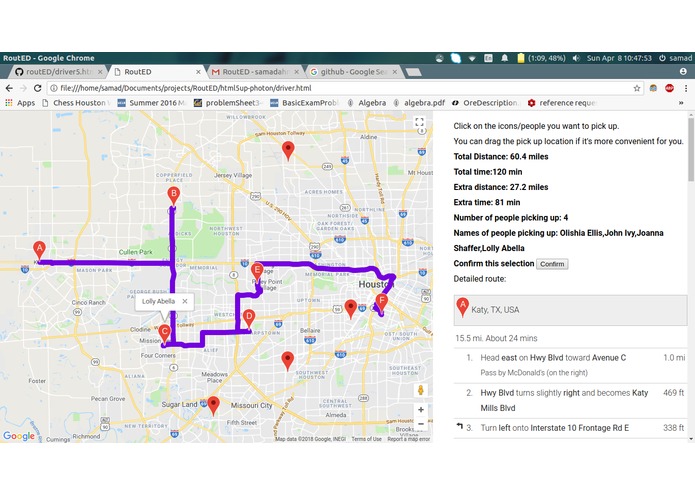Screen dimensions: 695x494
Task: Open notification bell in system tray
Action: 504,58
